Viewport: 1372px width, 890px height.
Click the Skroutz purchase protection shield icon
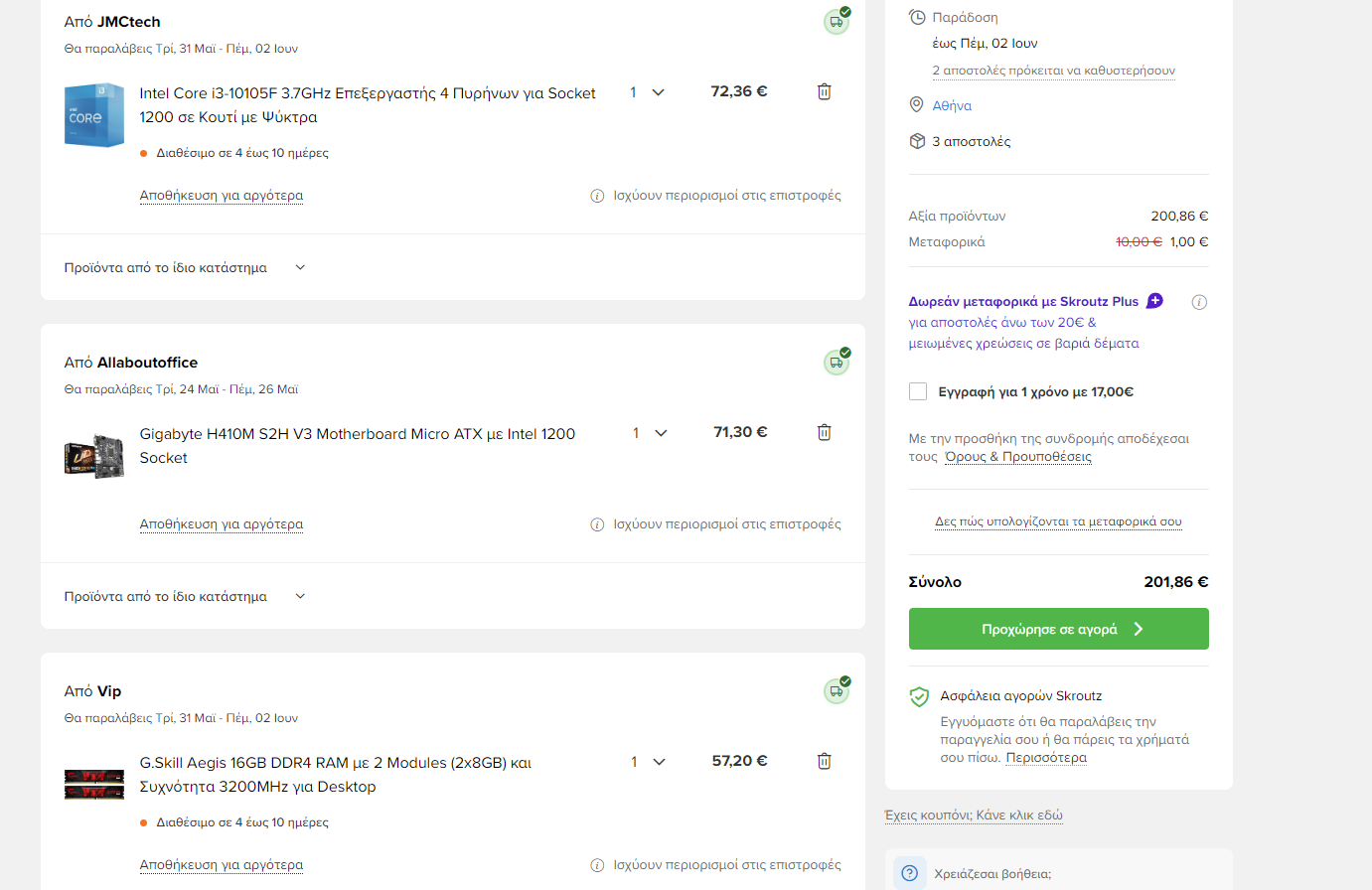pos(919,697)
